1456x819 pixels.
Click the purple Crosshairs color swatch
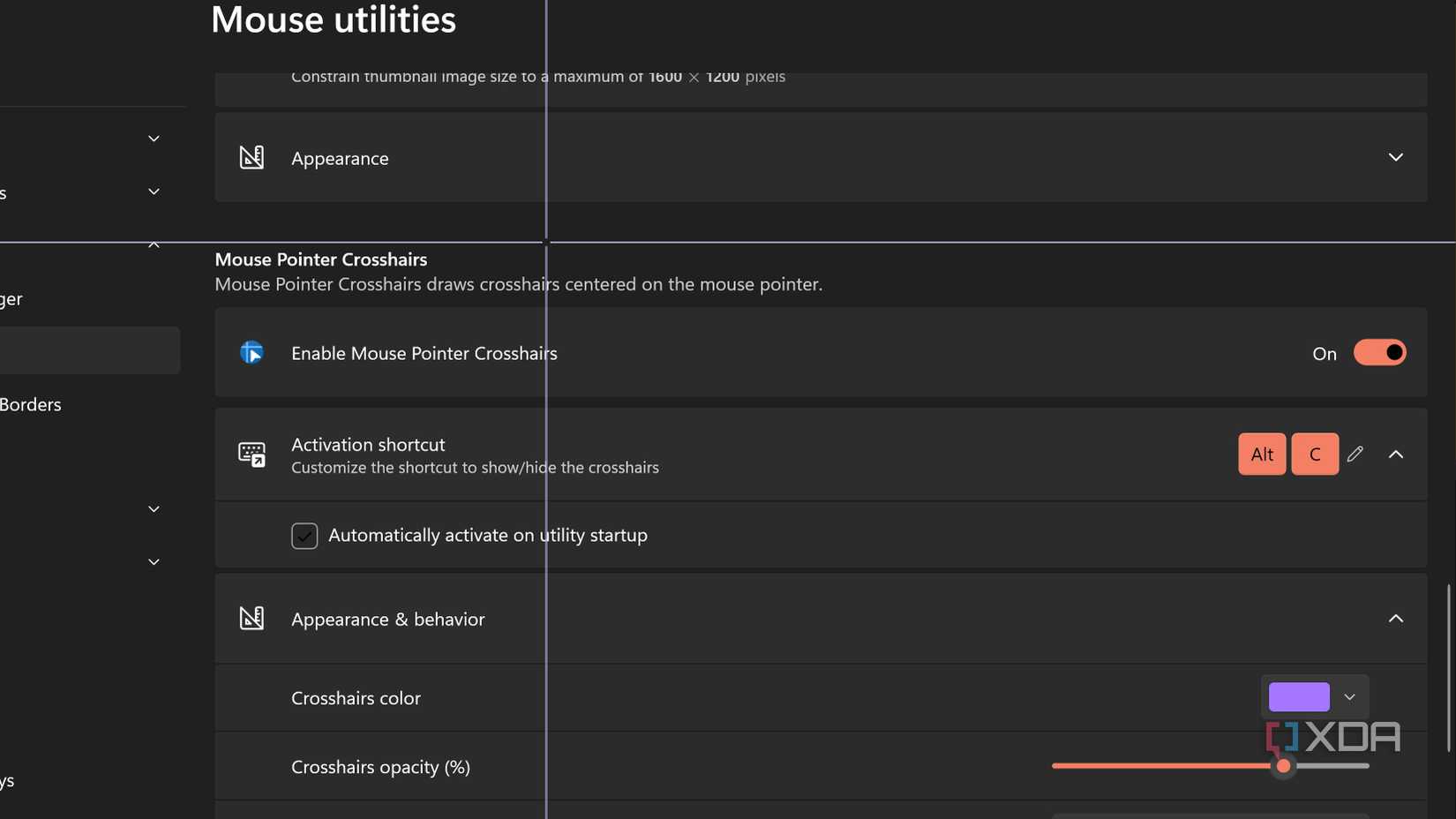(x=1299, y=697)
